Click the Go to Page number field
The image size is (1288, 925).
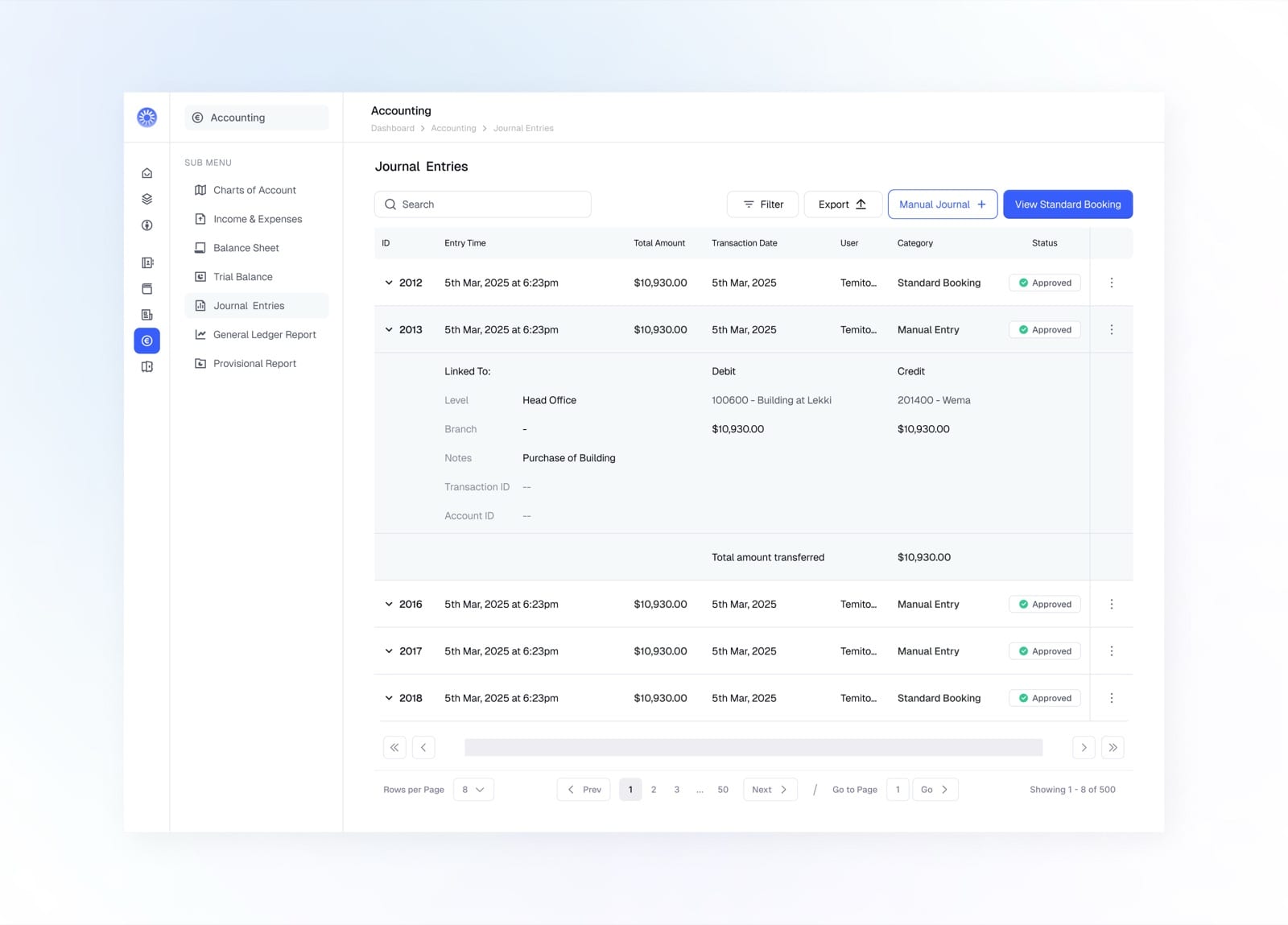[x=898, y=790]
